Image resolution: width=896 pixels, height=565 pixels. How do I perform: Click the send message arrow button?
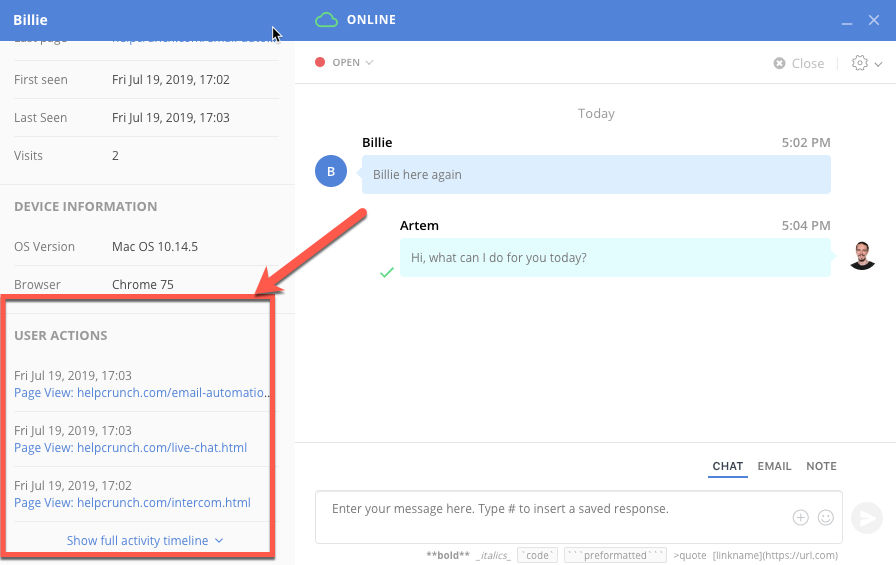pyautogui.click(x=867, y=518)
